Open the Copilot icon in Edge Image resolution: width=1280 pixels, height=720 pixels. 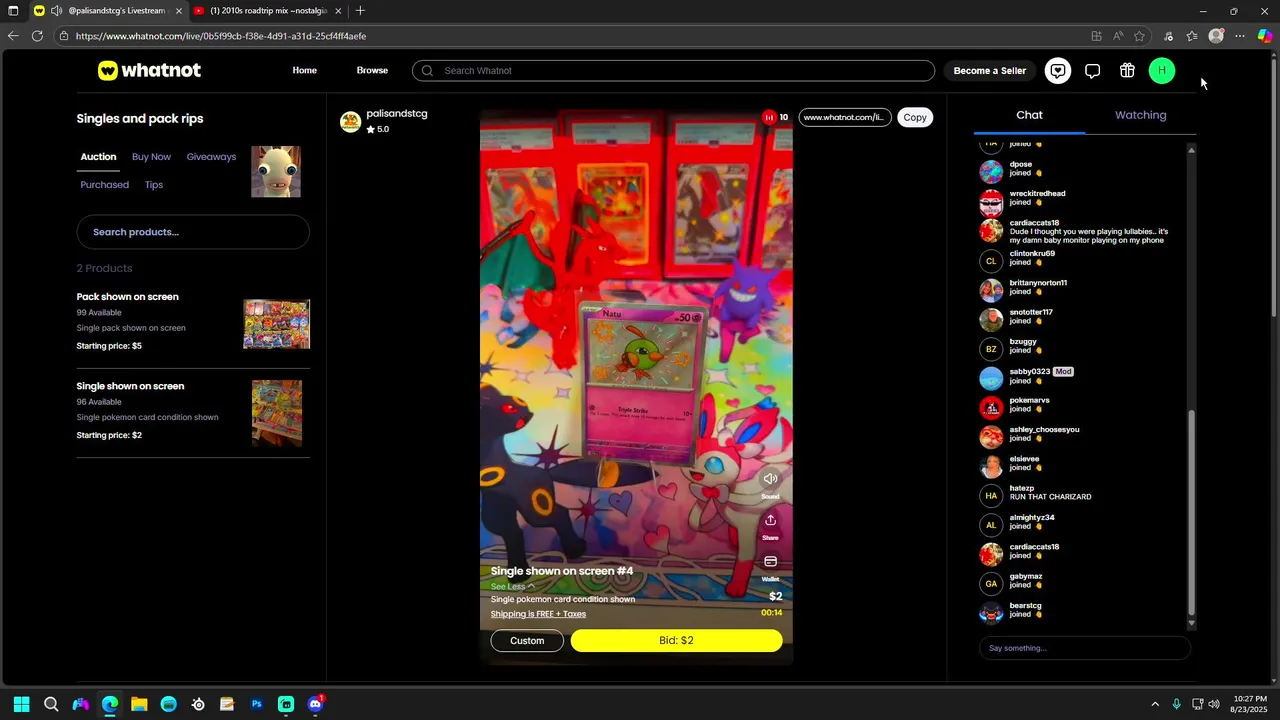1265,36
